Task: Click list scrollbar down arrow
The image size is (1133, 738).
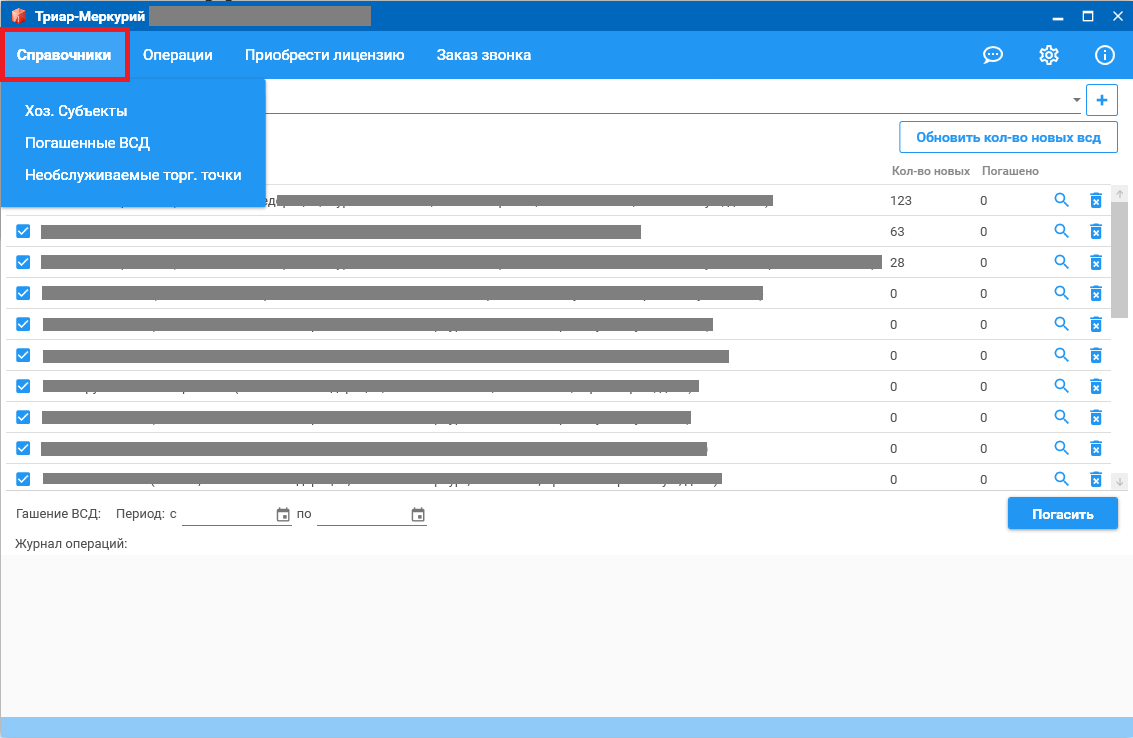Action: [x=1119, y=481]
